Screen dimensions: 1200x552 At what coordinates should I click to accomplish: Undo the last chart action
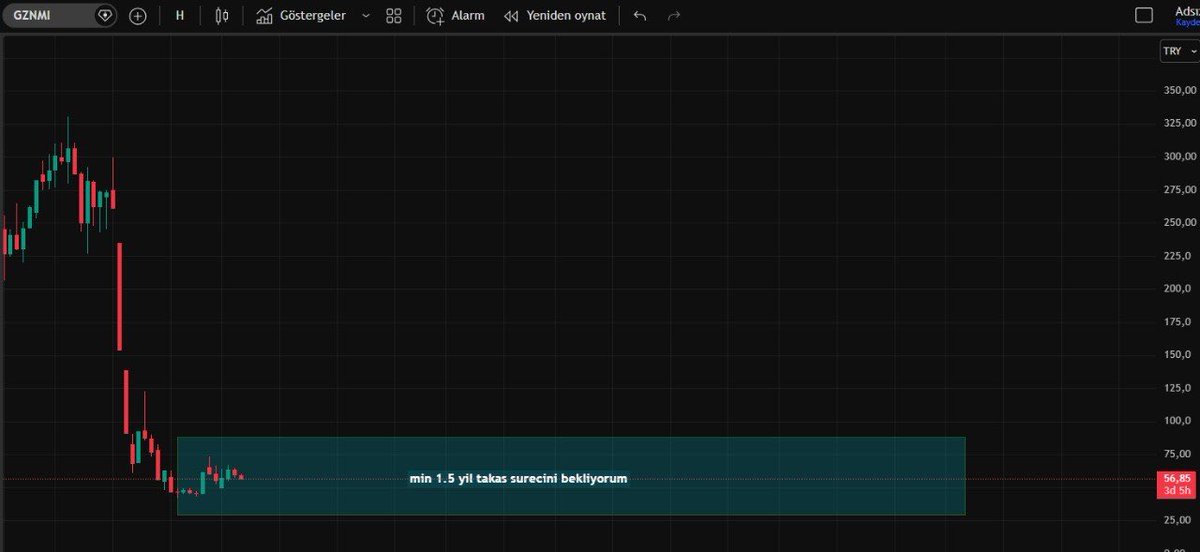tap(640, 16)
